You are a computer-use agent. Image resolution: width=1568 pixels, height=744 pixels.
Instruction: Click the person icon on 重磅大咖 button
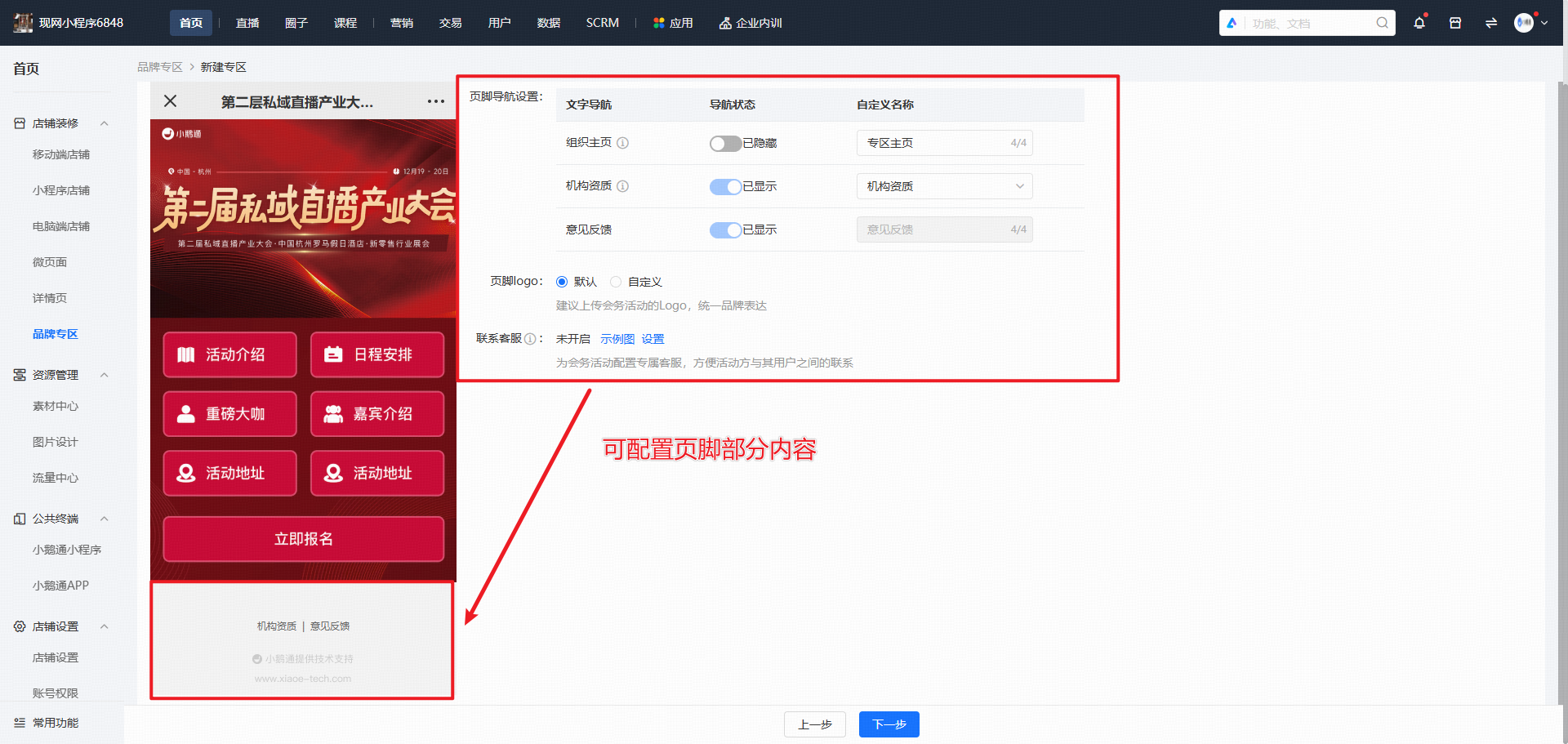tap(186, 414)
